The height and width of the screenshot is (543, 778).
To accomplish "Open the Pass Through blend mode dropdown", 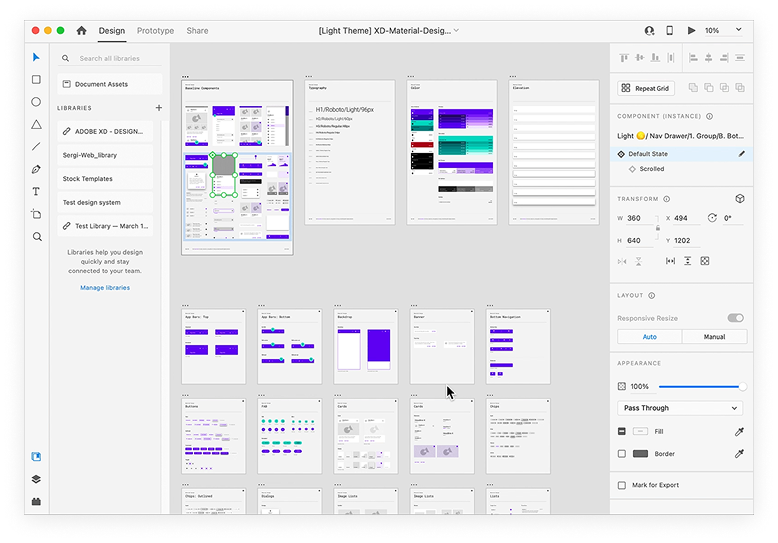I will point(680,408).
